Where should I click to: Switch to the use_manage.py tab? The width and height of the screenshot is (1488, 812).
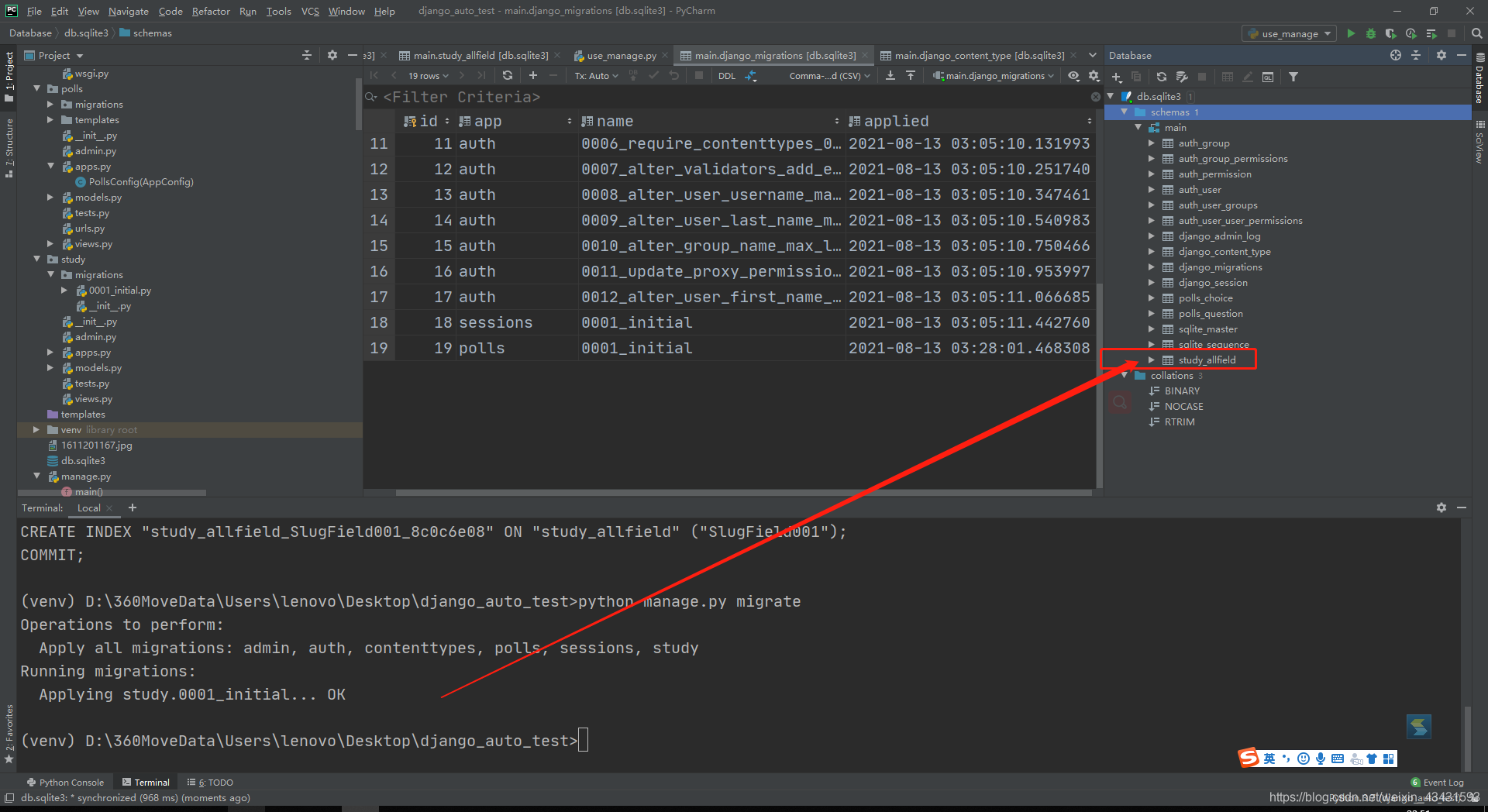tap(620, 55)
